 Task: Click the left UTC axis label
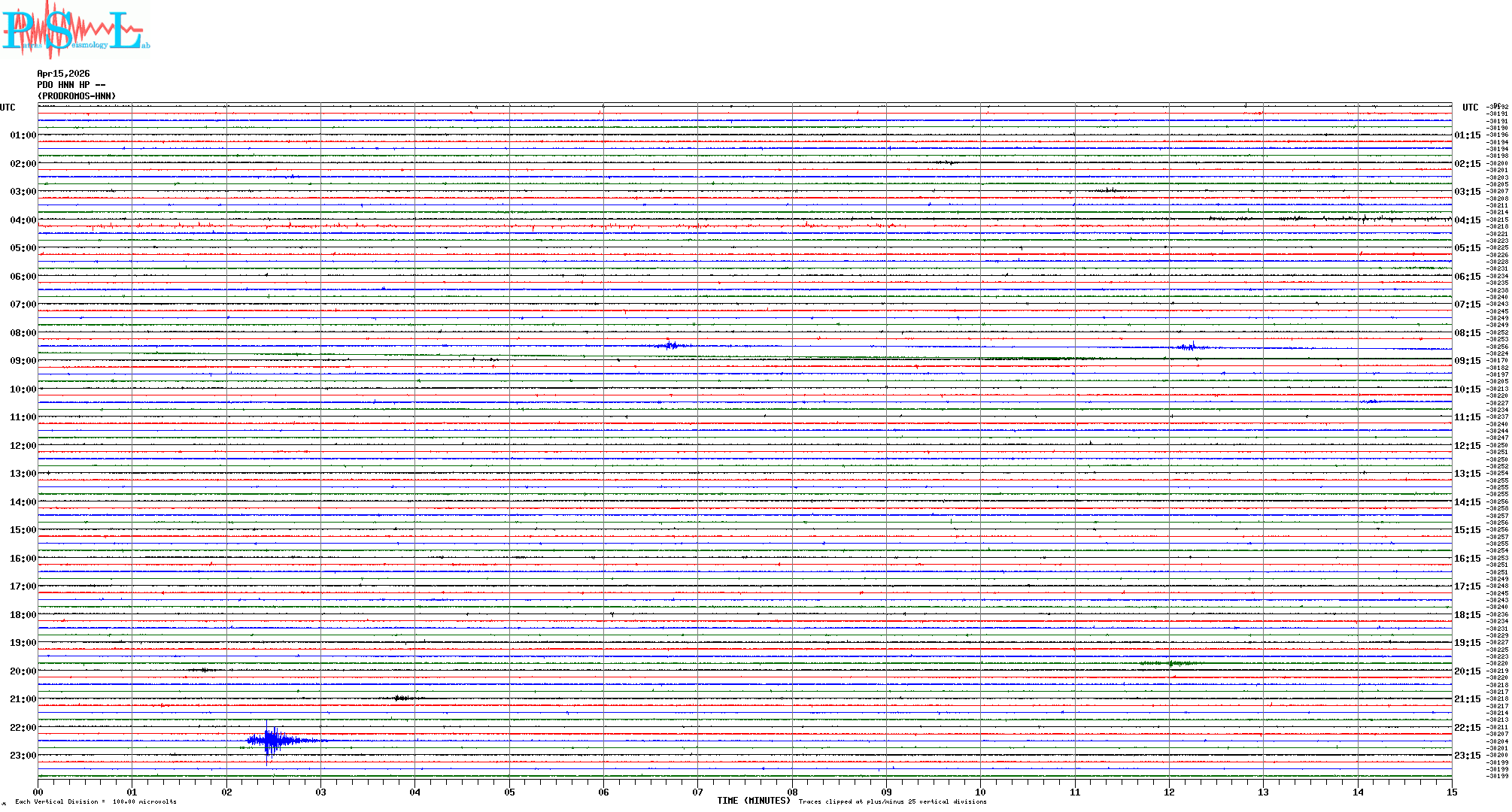click(x=8, y=108)
